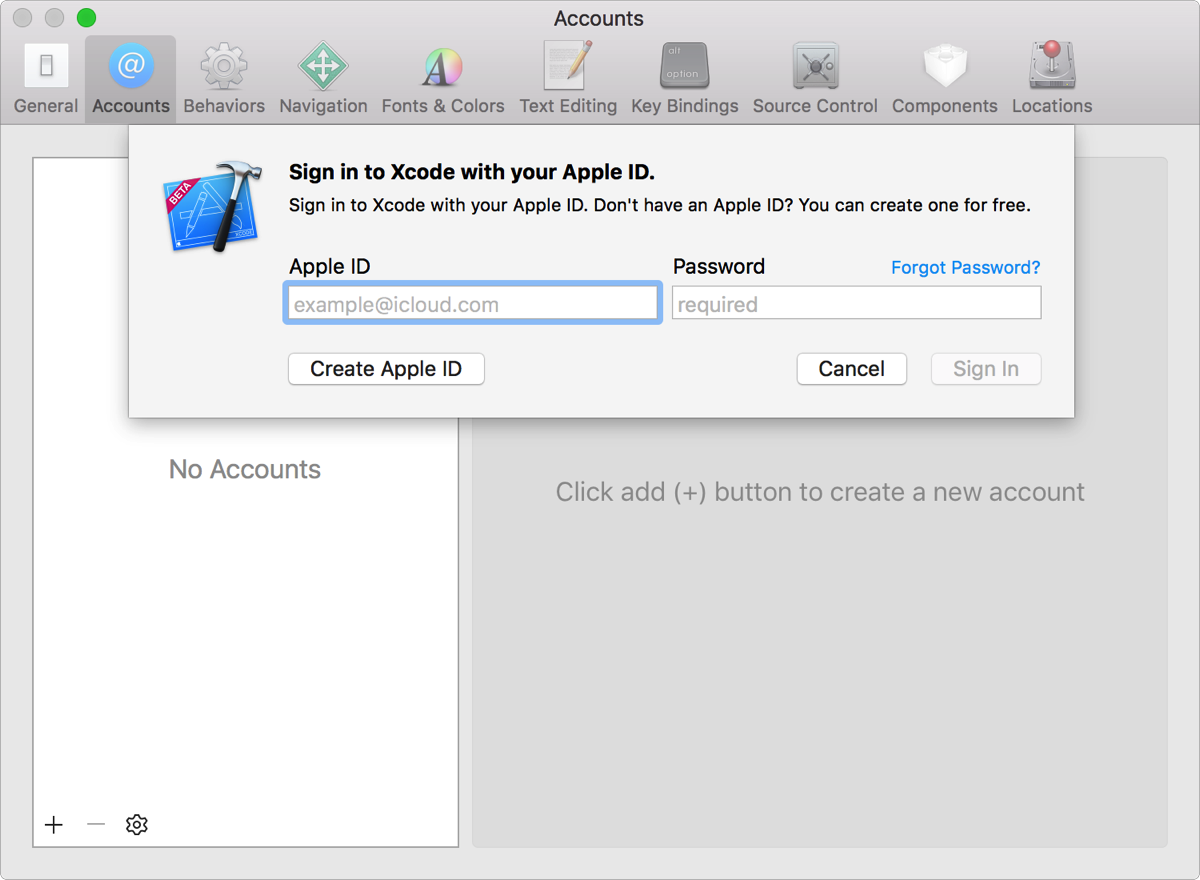Open the Text Editing preferences
This screenshot has width=1200, height=880.
coord(568,79)
